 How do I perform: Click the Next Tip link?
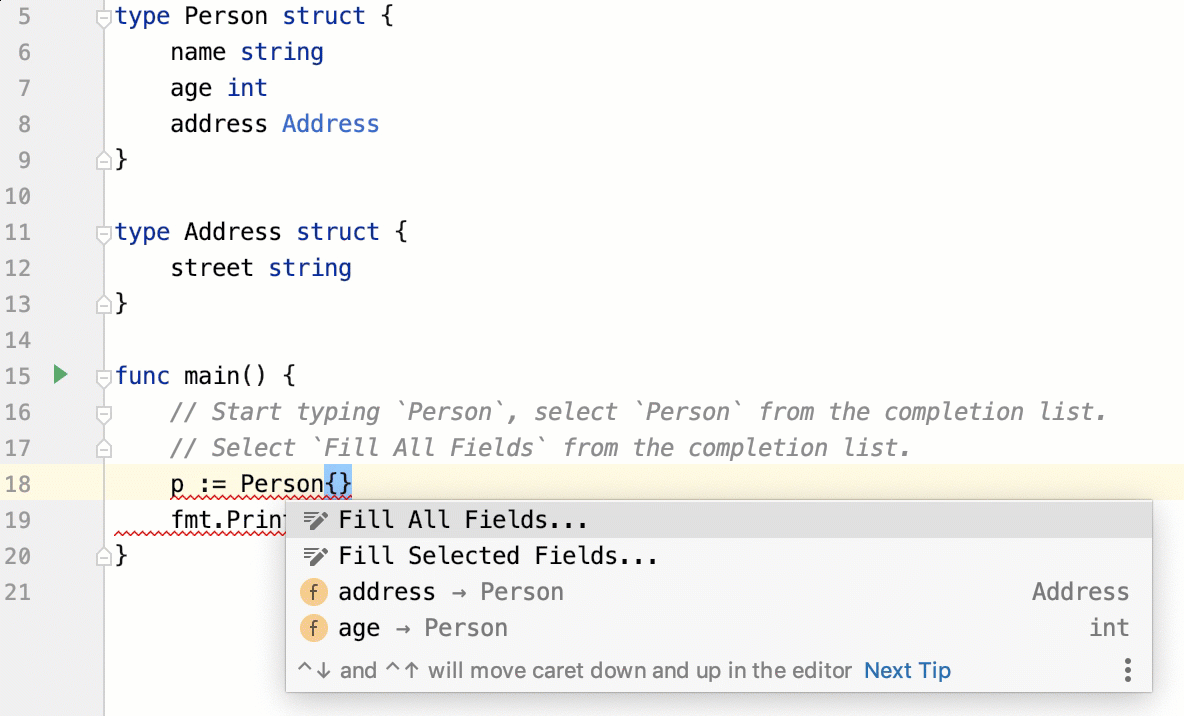tap(907, 670)
